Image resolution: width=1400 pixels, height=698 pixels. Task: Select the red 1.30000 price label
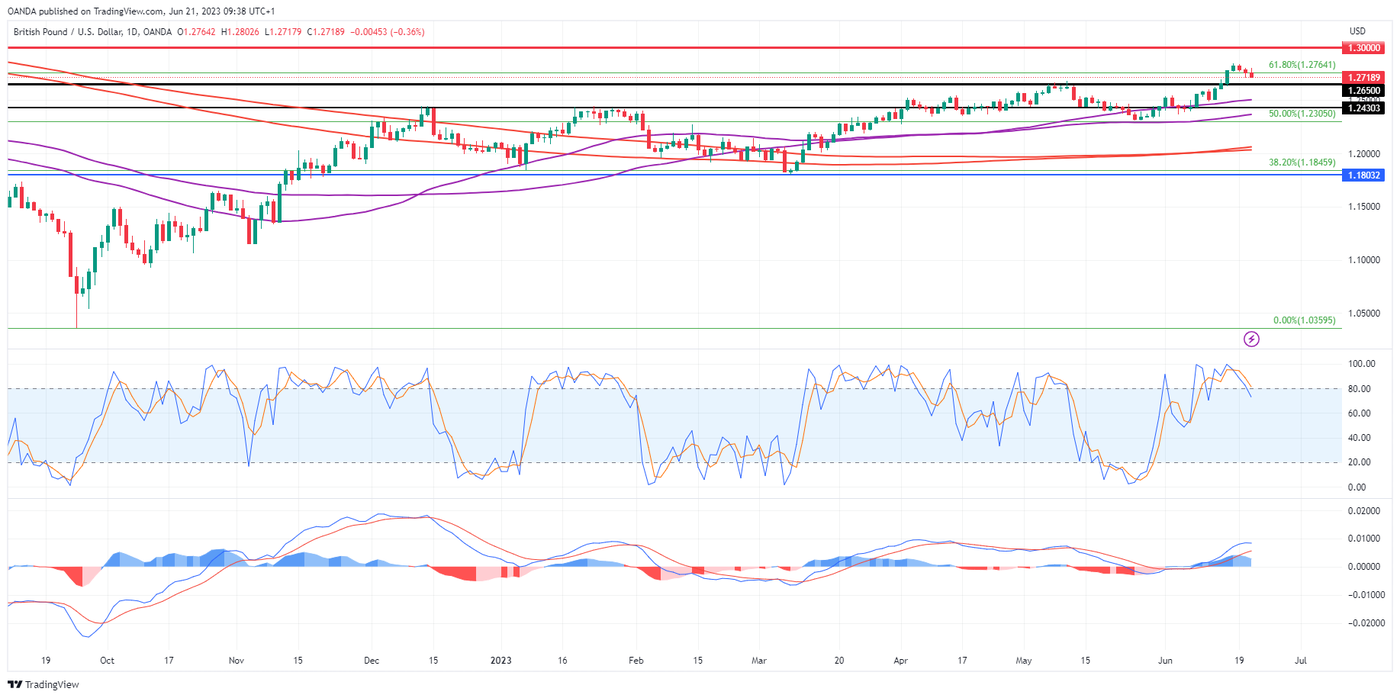1364,48
